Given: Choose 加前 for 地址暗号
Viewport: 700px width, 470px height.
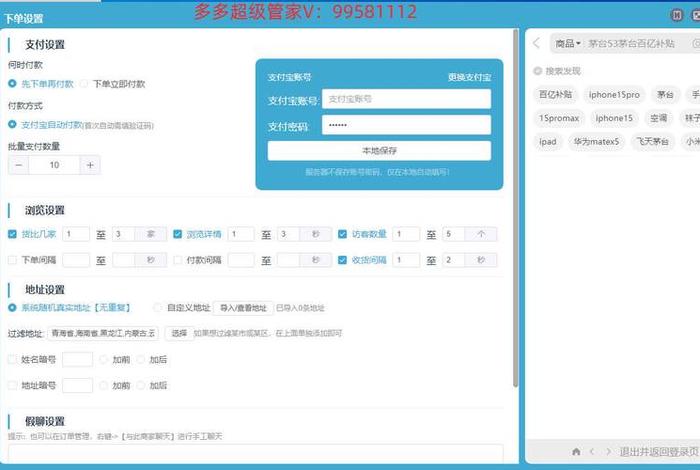Looking at the screenshot, I should pyautogui.click(x=104, y=385).
